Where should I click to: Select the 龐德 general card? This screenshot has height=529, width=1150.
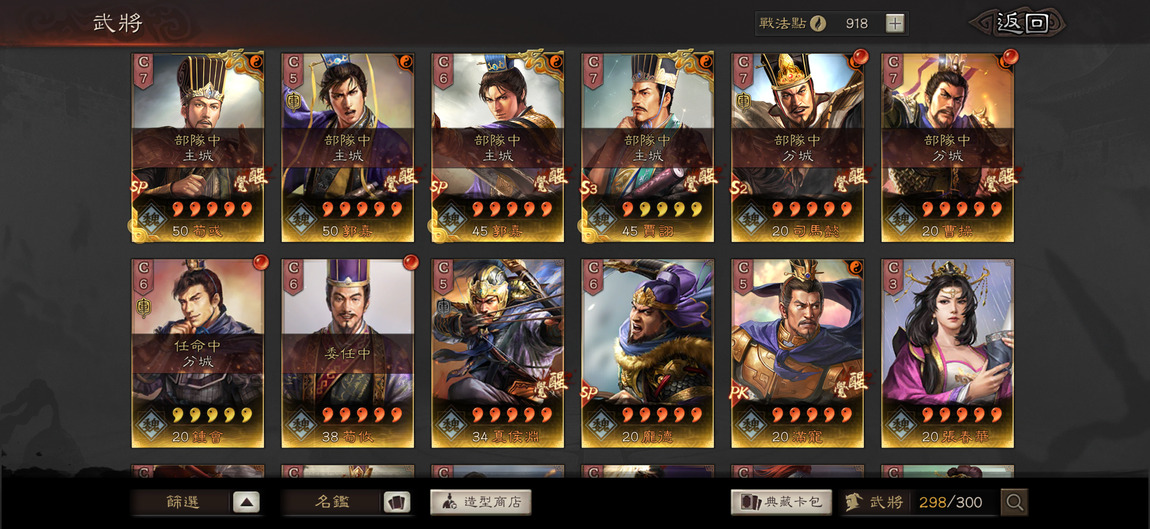[647, 353]
